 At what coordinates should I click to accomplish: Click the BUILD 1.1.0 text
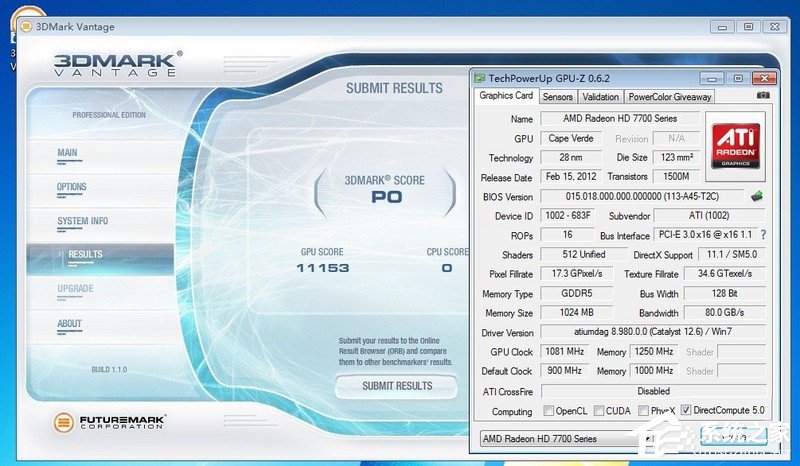point(109,369)
